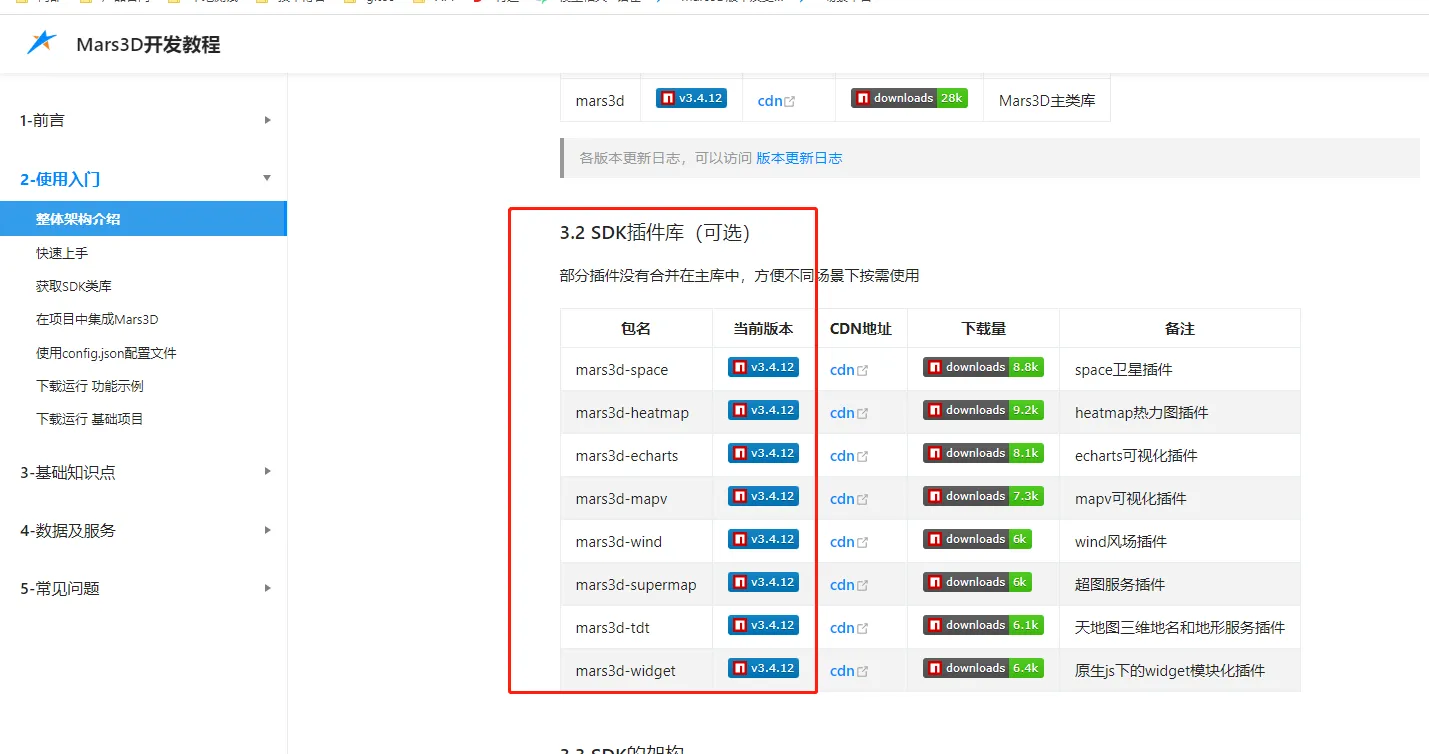This screenshot has width=1429, height=754.
Task: Click the Mars3D主类库 remark cell
Action: 1047,101
